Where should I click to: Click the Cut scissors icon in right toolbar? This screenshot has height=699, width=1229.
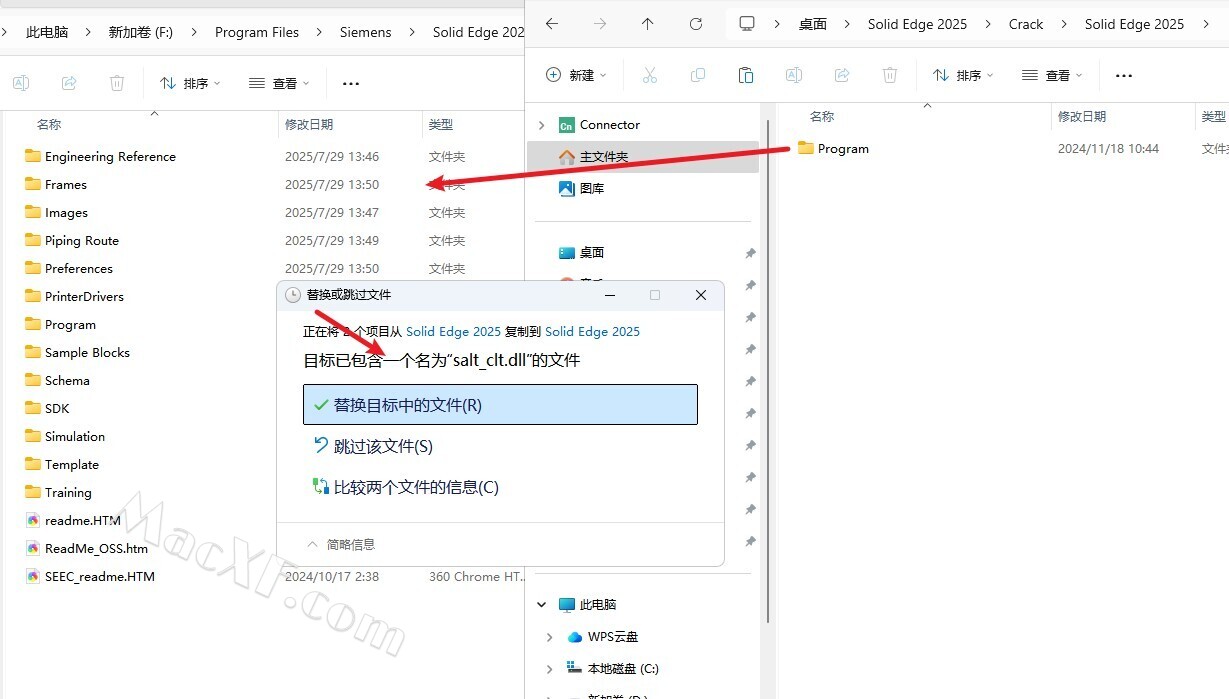(649, 75)
